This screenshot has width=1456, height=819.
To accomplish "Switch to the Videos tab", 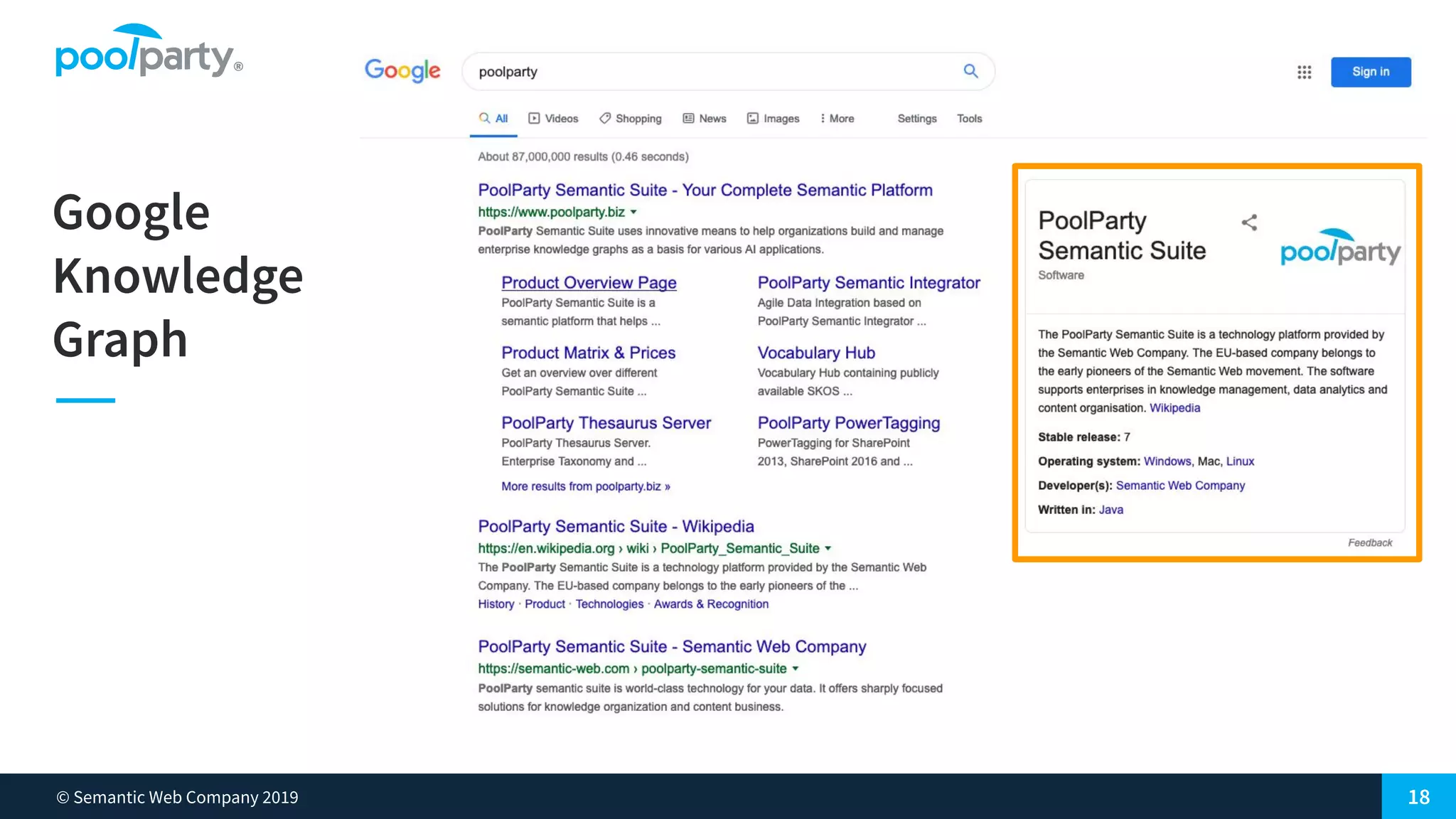I will click(x=553, y=119).
